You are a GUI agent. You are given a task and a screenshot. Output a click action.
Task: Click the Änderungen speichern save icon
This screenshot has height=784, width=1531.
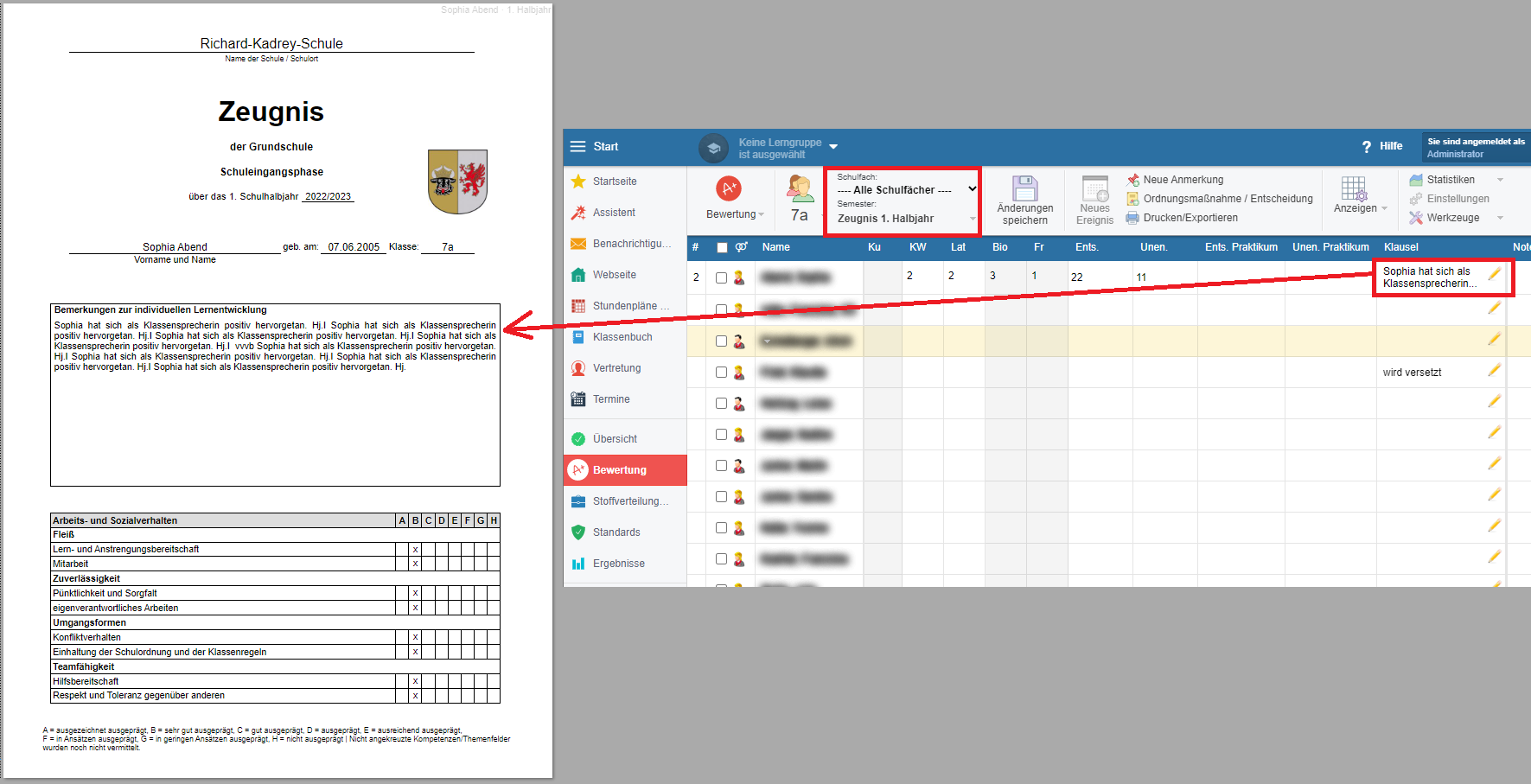click(1024, 188)
